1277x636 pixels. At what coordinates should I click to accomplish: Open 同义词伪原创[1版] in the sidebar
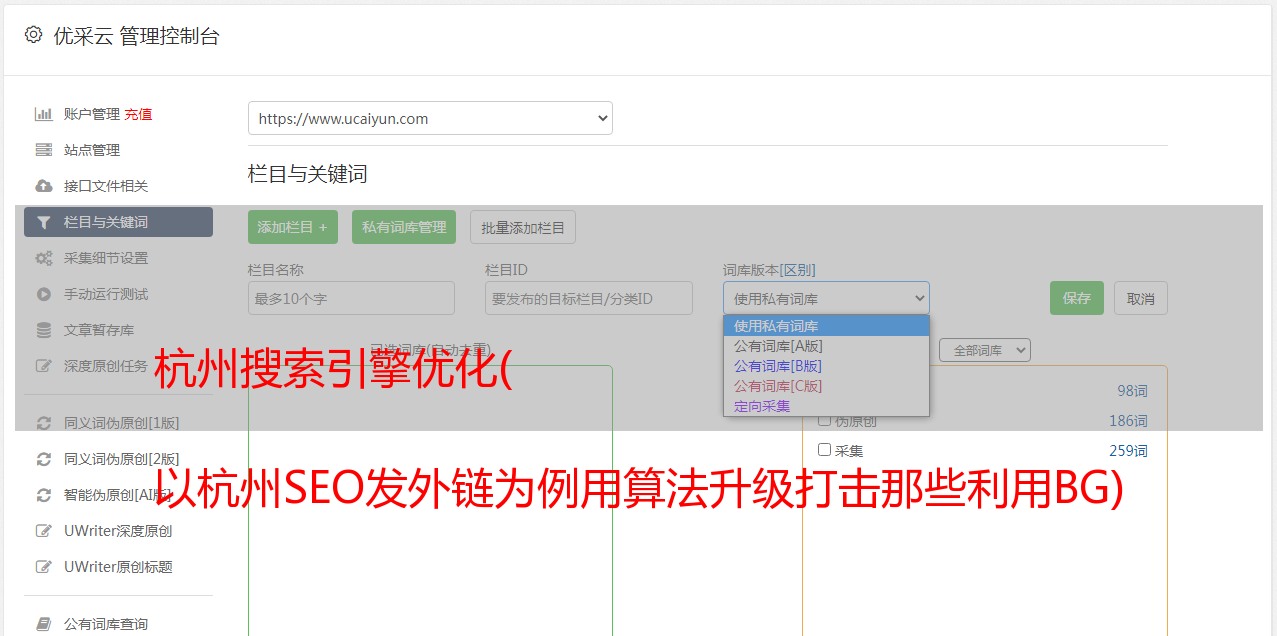[122, 423]
